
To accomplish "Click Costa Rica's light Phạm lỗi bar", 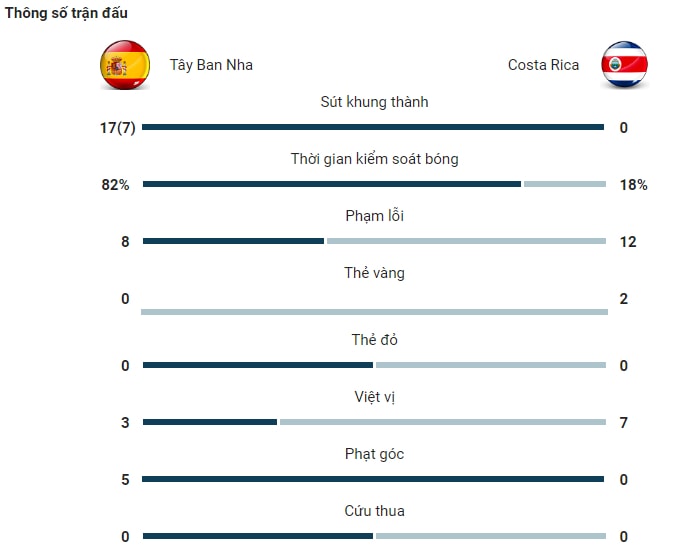I will click(466, 241).
